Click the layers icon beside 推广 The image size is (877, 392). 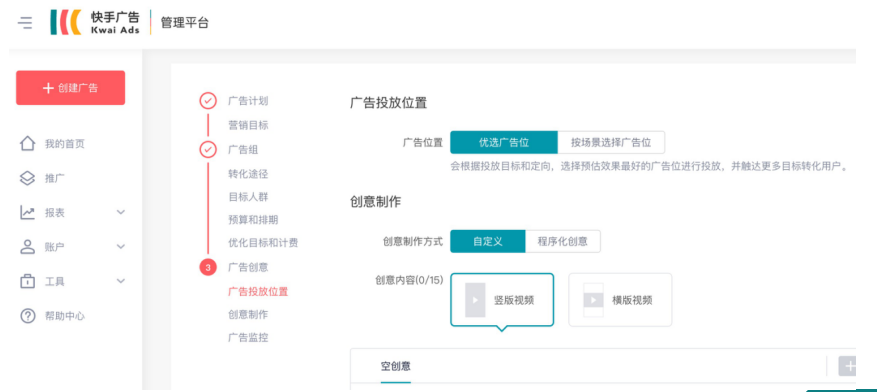coord(27,178)
